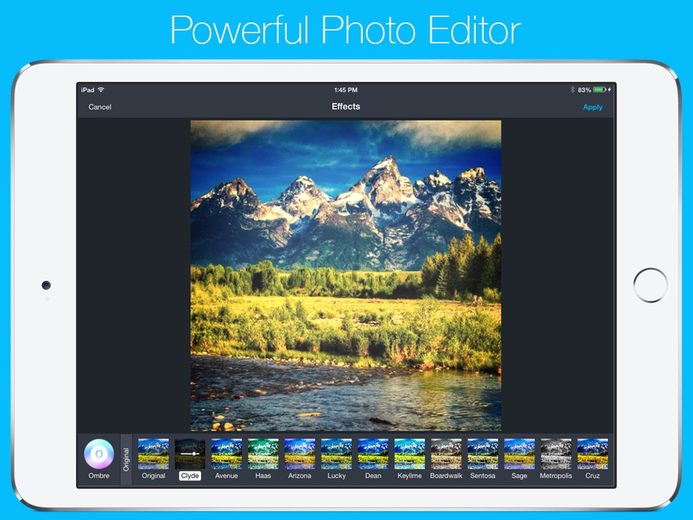Select the Sentosa filter
The width and height of the screenshot is (693, 520).
[x=483, y=454]
